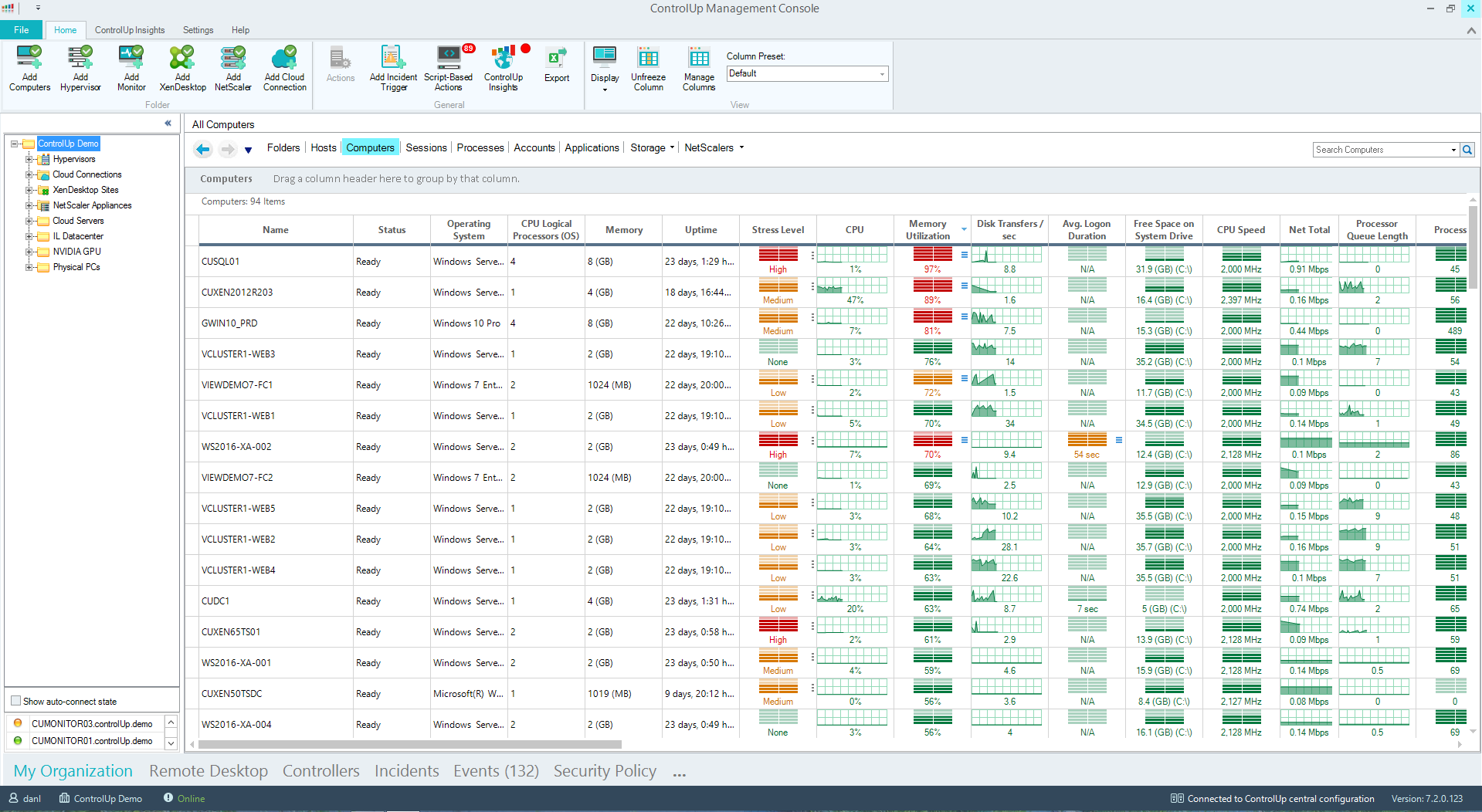Toggle Show auto-connect state checkbox
This screenshot has height=812, width=1482.
coord(15,701)
